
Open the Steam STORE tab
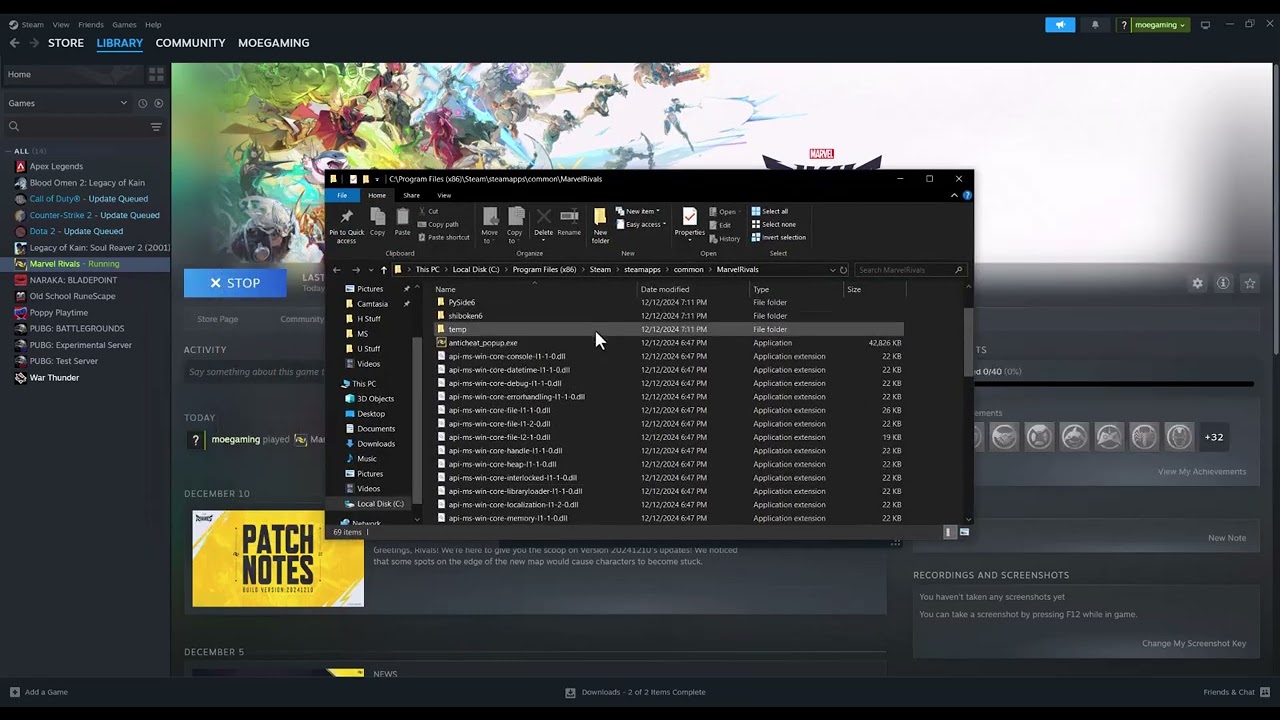pos(66,43)
